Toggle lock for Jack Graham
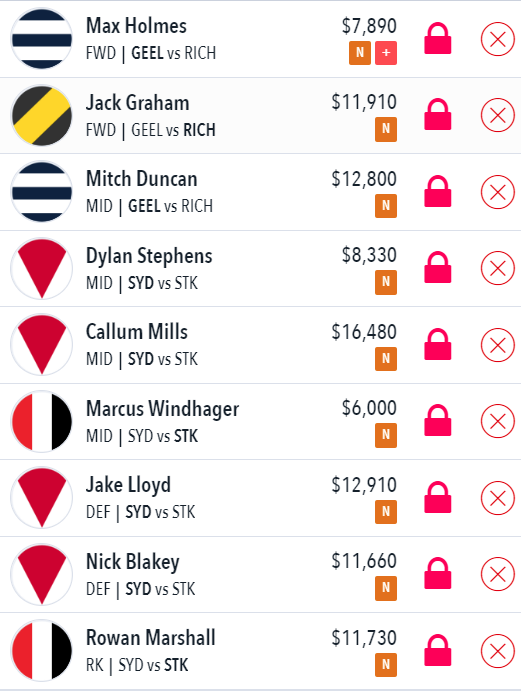The image size is (521, 691). tap(437, 115)
